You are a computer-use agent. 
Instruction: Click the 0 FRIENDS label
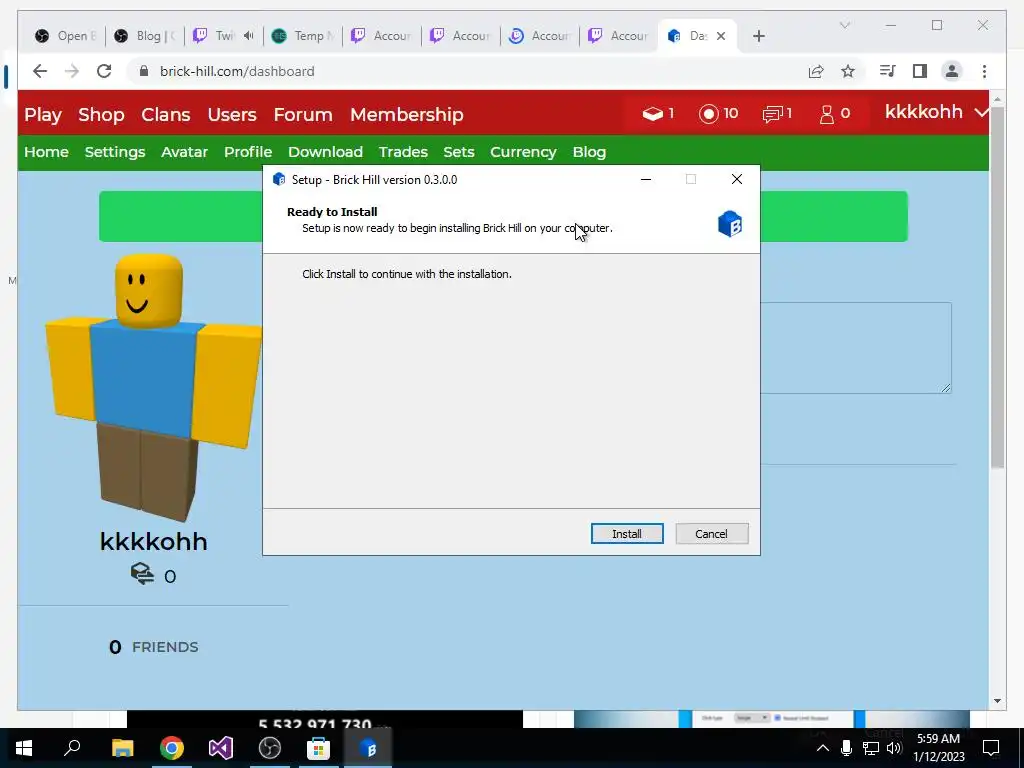pos(153,647)
